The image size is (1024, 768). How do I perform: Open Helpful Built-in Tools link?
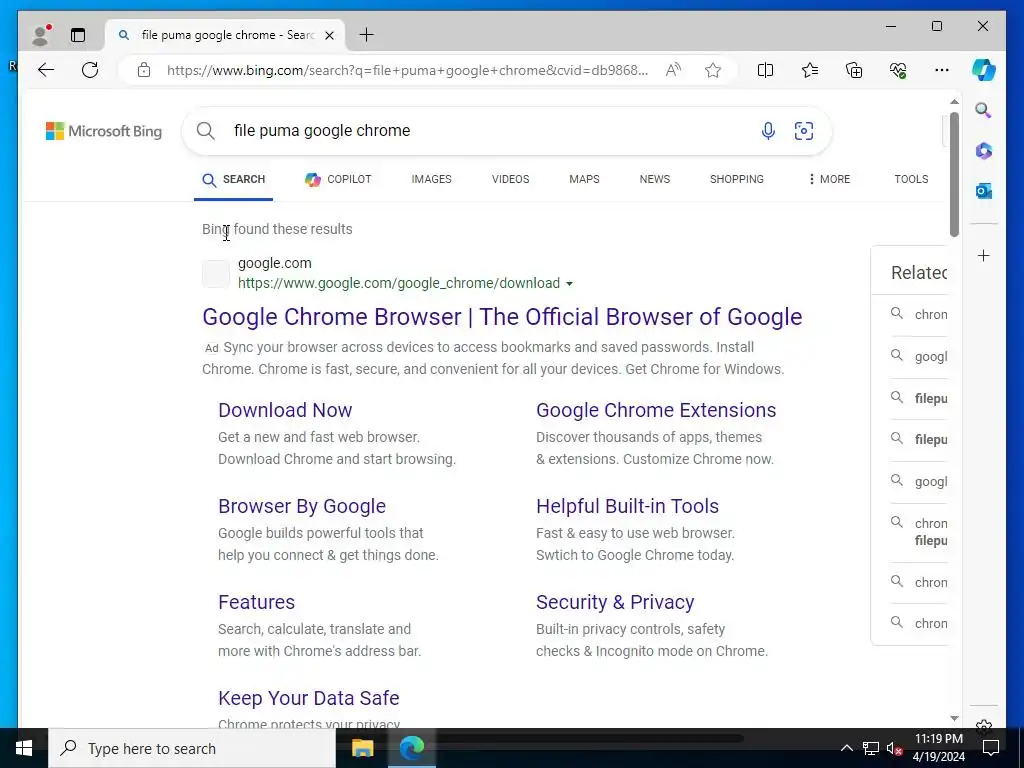[x=627, y=506]
